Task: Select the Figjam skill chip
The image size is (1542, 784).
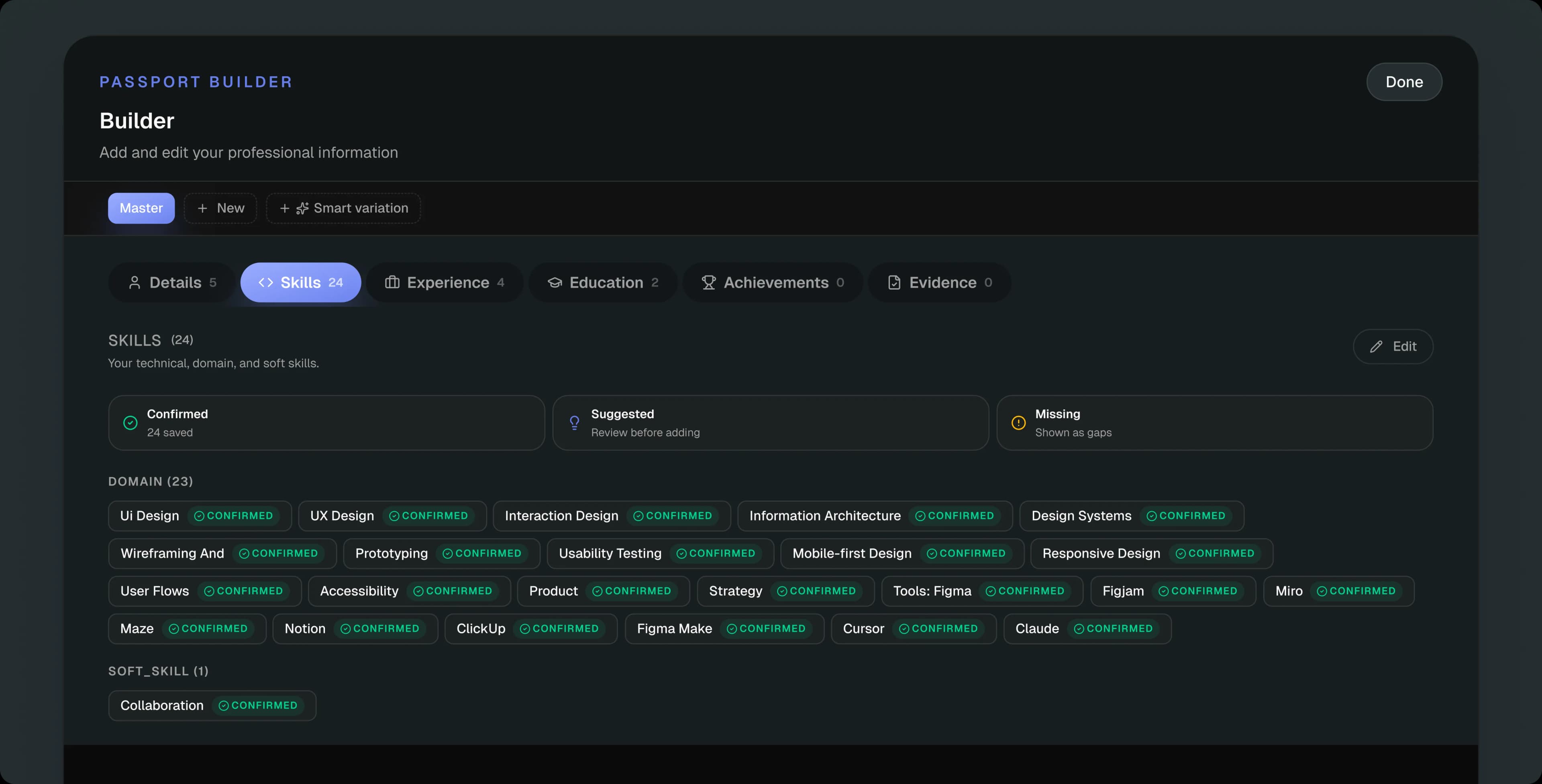Action: (x=1173, y=591)
